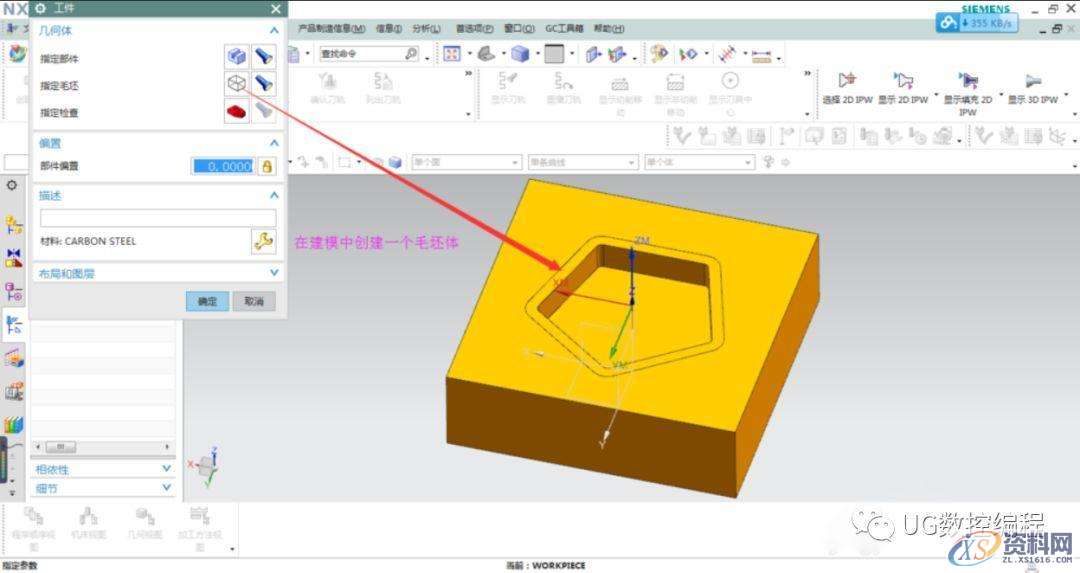1080x573 pixels.
Task: Click the 部件偏置 value input field
Action: coord(223,166)
